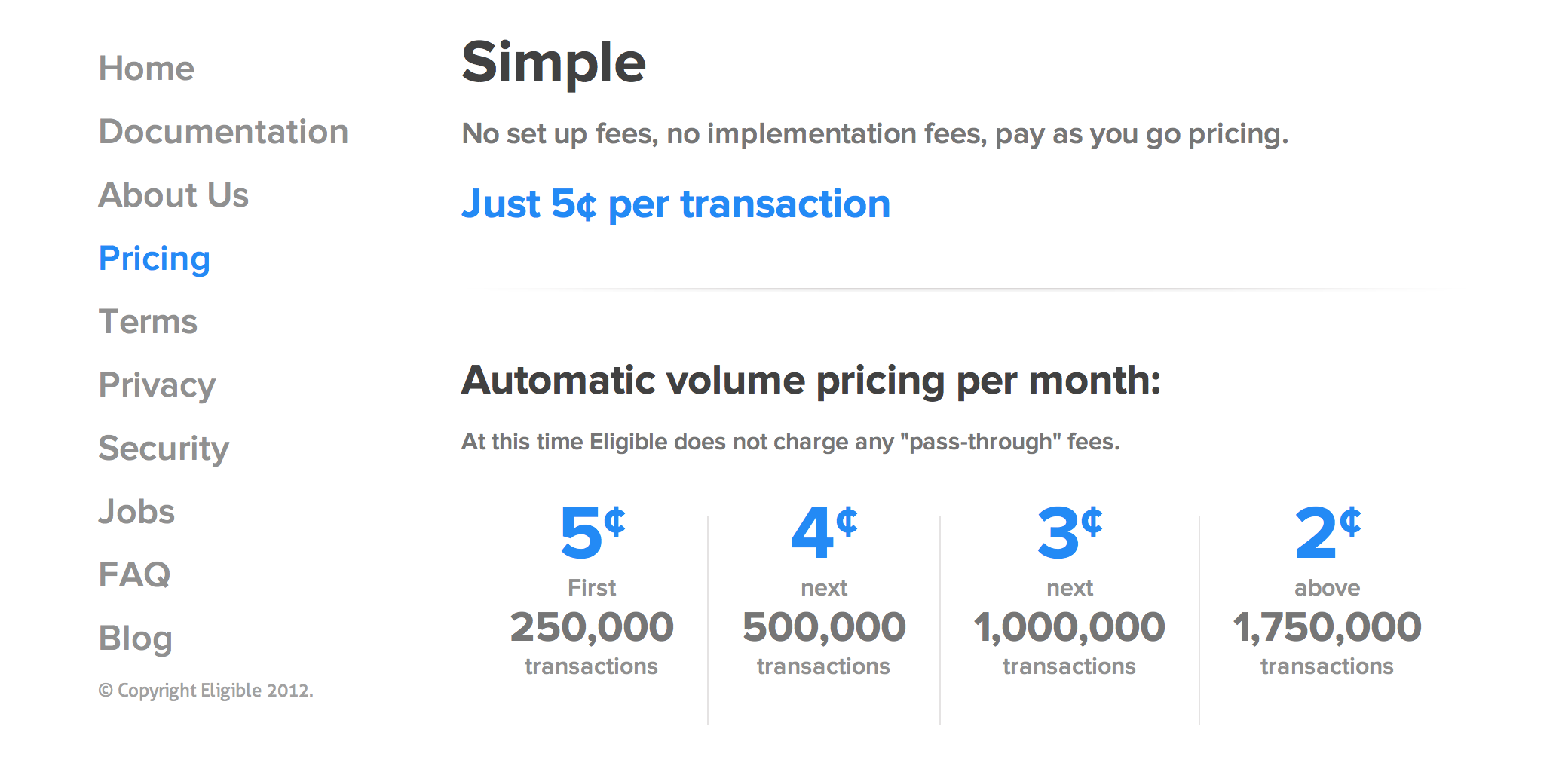Click the Copyright Eligible 2012 notice
1559x784 pixels.
(x=206, y=691)
